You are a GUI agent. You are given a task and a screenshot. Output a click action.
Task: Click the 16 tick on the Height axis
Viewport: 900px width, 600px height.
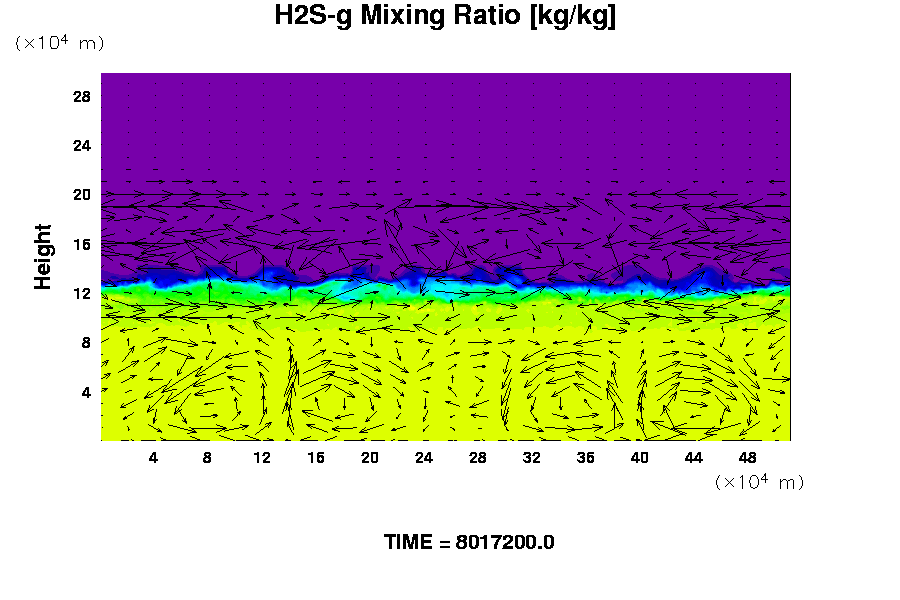point(82,244)
